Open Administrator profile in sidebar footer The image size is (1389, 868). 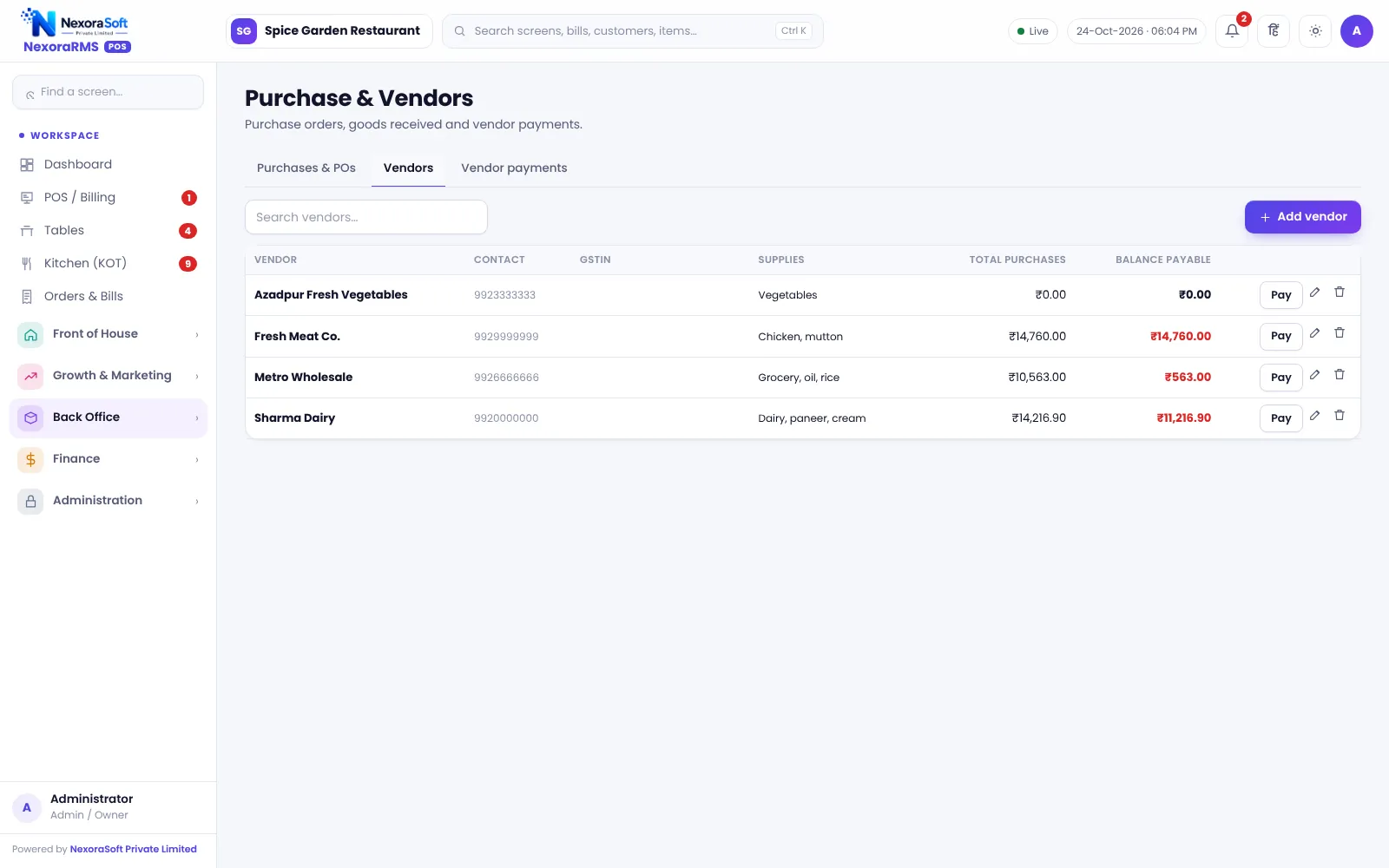coord(109,807)
